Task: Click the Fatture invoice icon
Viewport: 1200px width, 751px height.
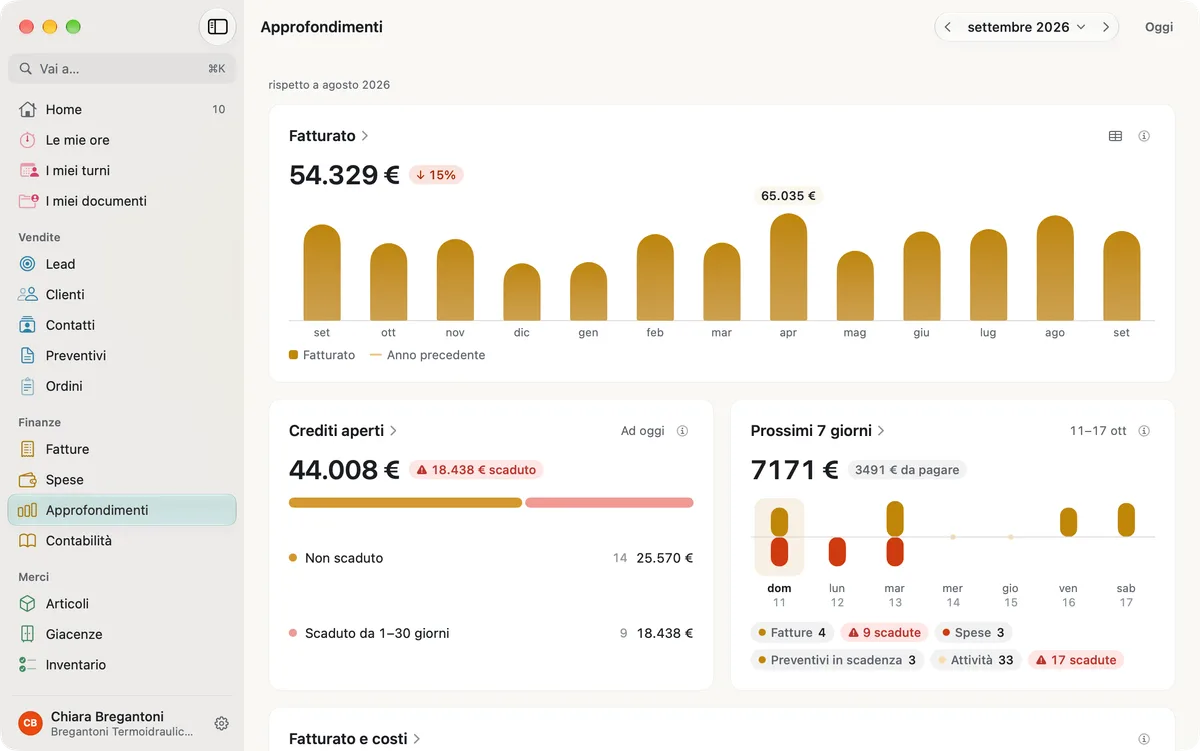Action: 28,449
